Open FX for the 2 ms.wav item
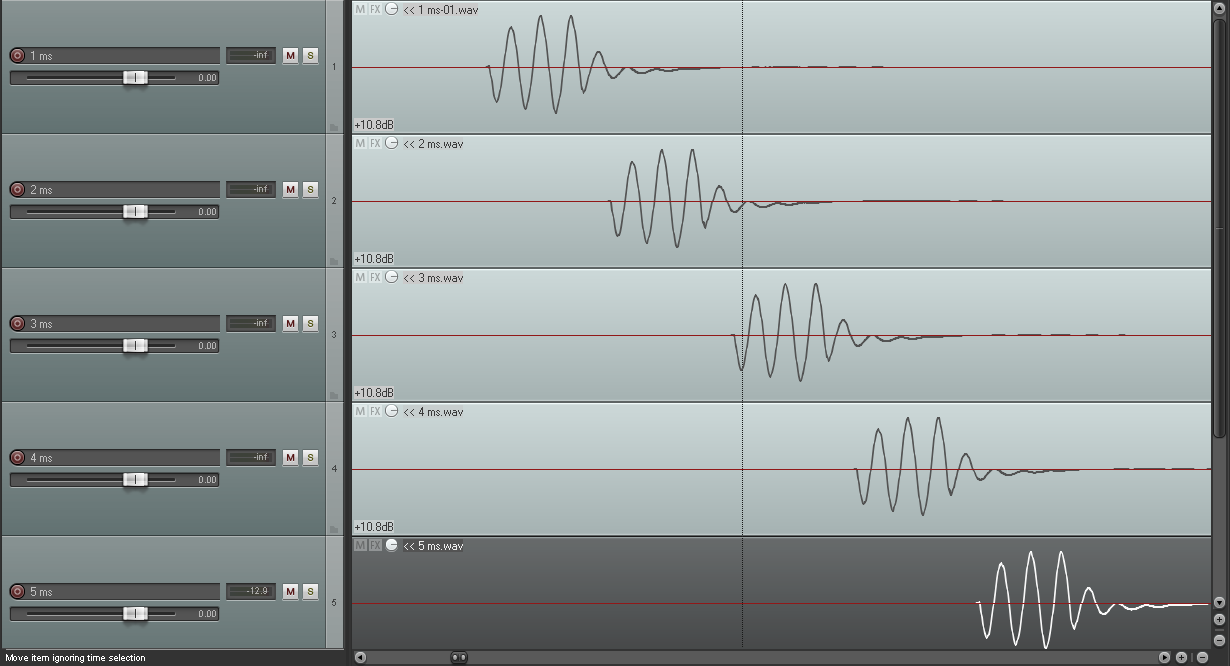This screenshot has width=1230, height=666. pyautogui.click(x=375, y=144)
